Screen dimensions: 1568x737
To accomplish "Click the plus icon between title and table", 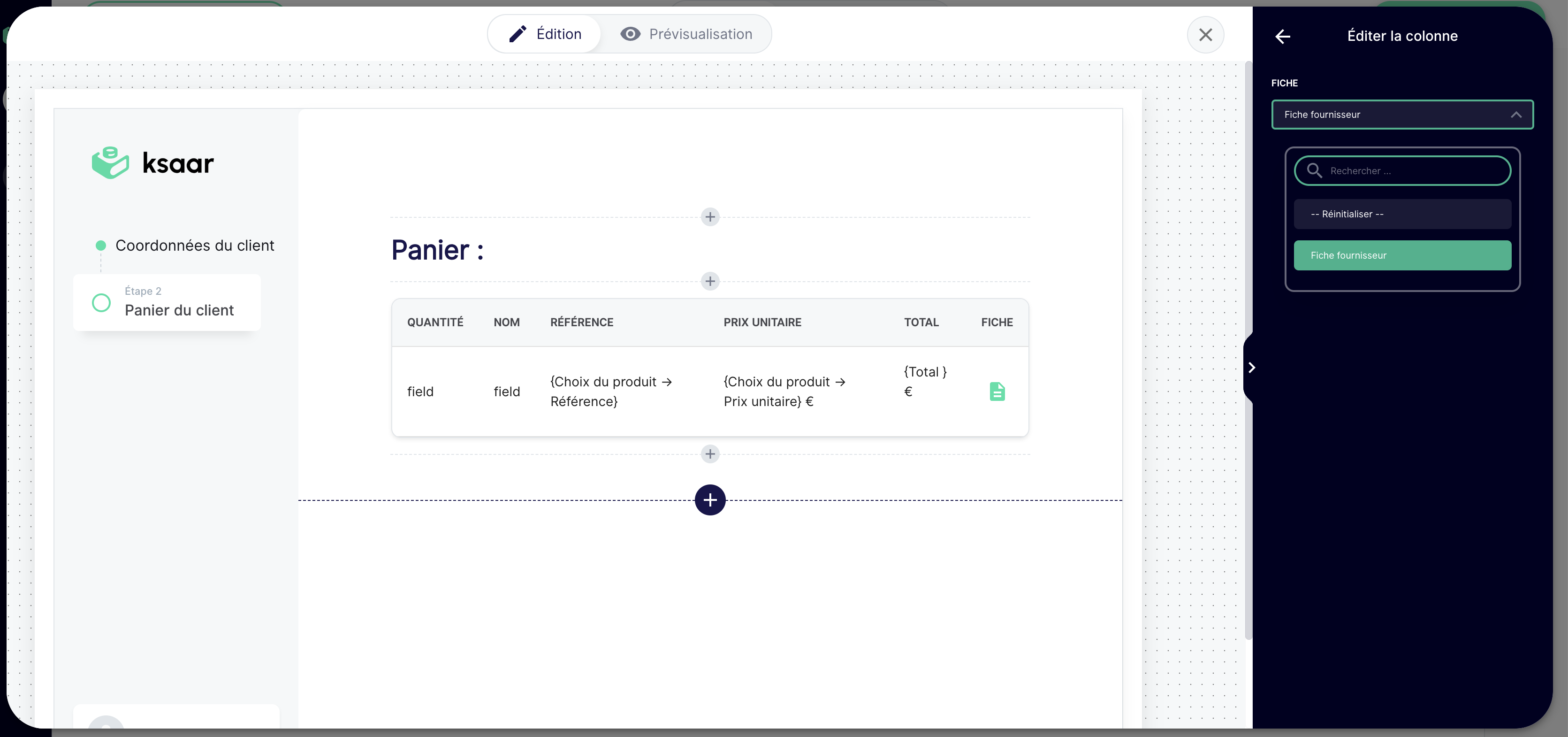I will (710, 281).
